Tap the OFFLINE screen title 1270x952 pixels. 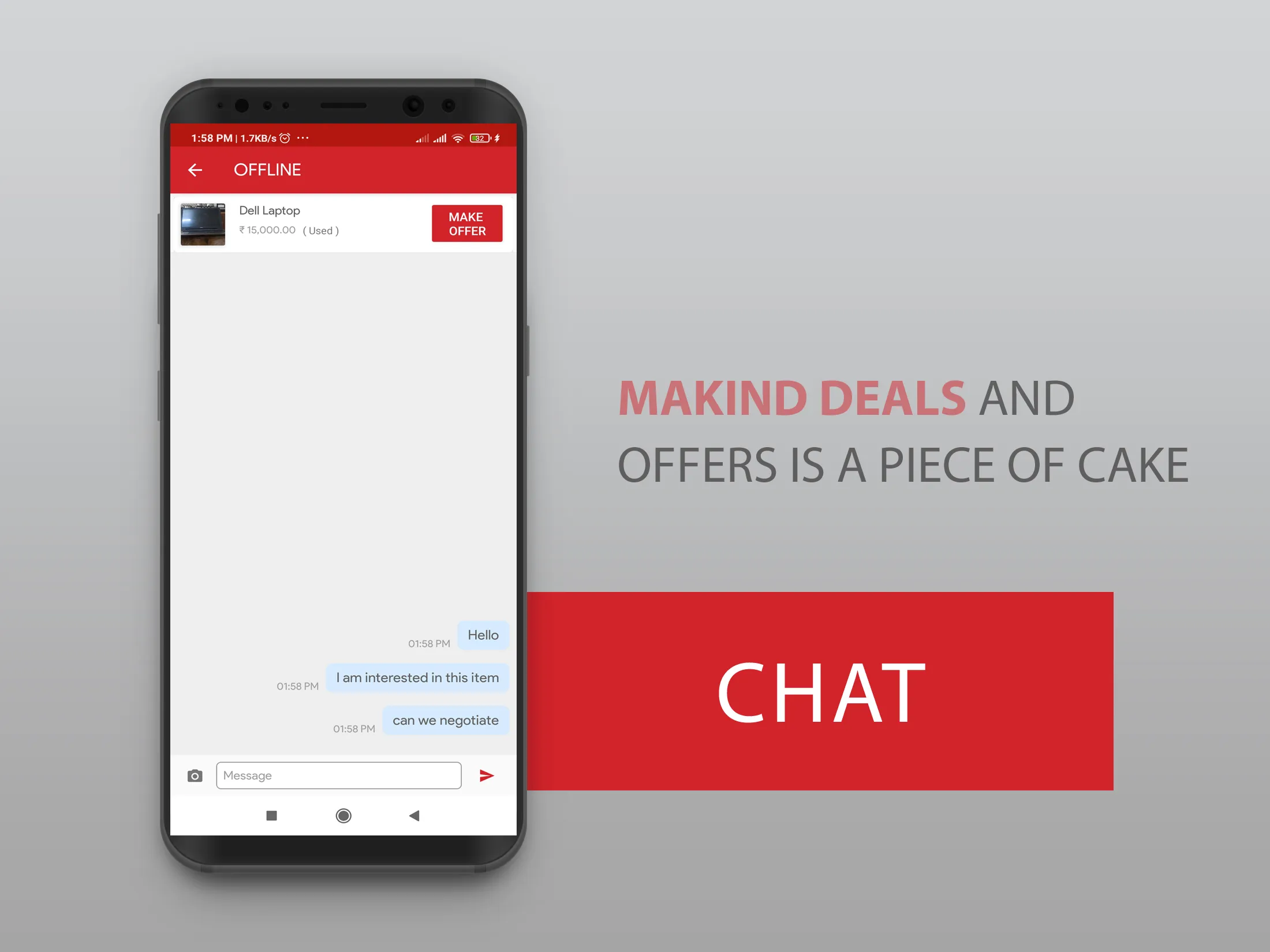coord(268,170)
